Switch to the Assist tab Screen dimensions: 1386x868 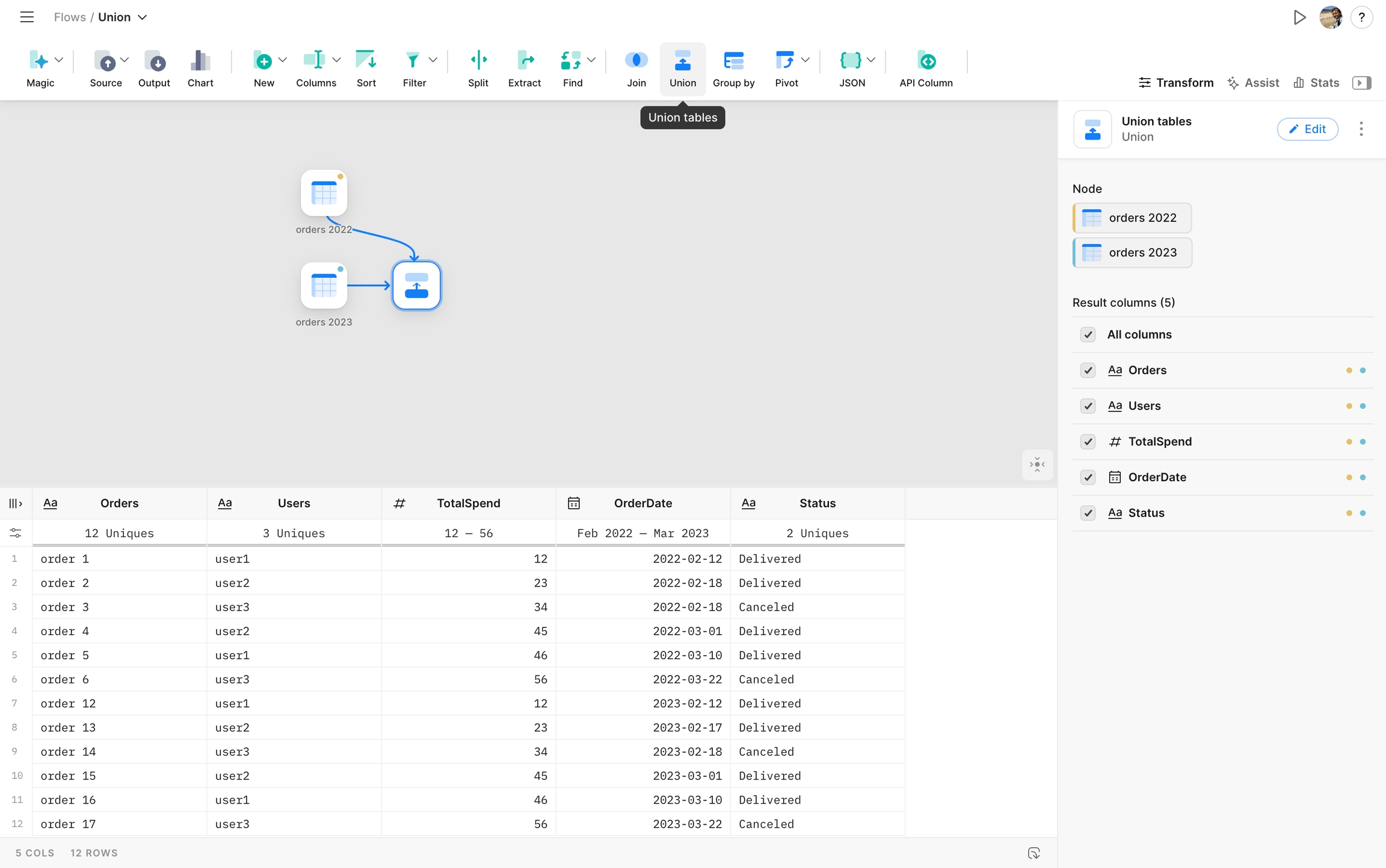pos(1254,83)
